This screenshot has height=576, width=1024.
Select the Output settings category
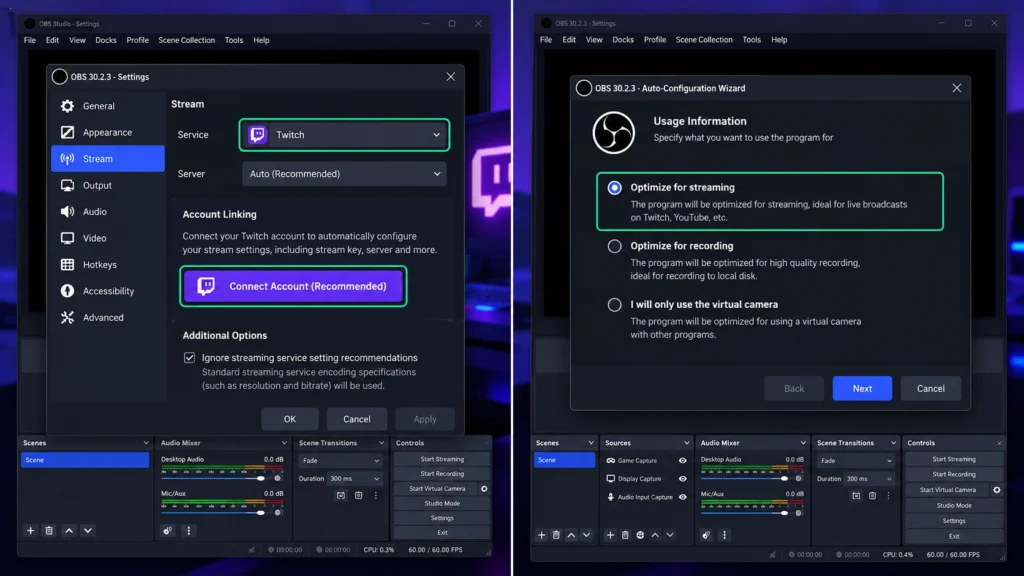coord(108,185)
